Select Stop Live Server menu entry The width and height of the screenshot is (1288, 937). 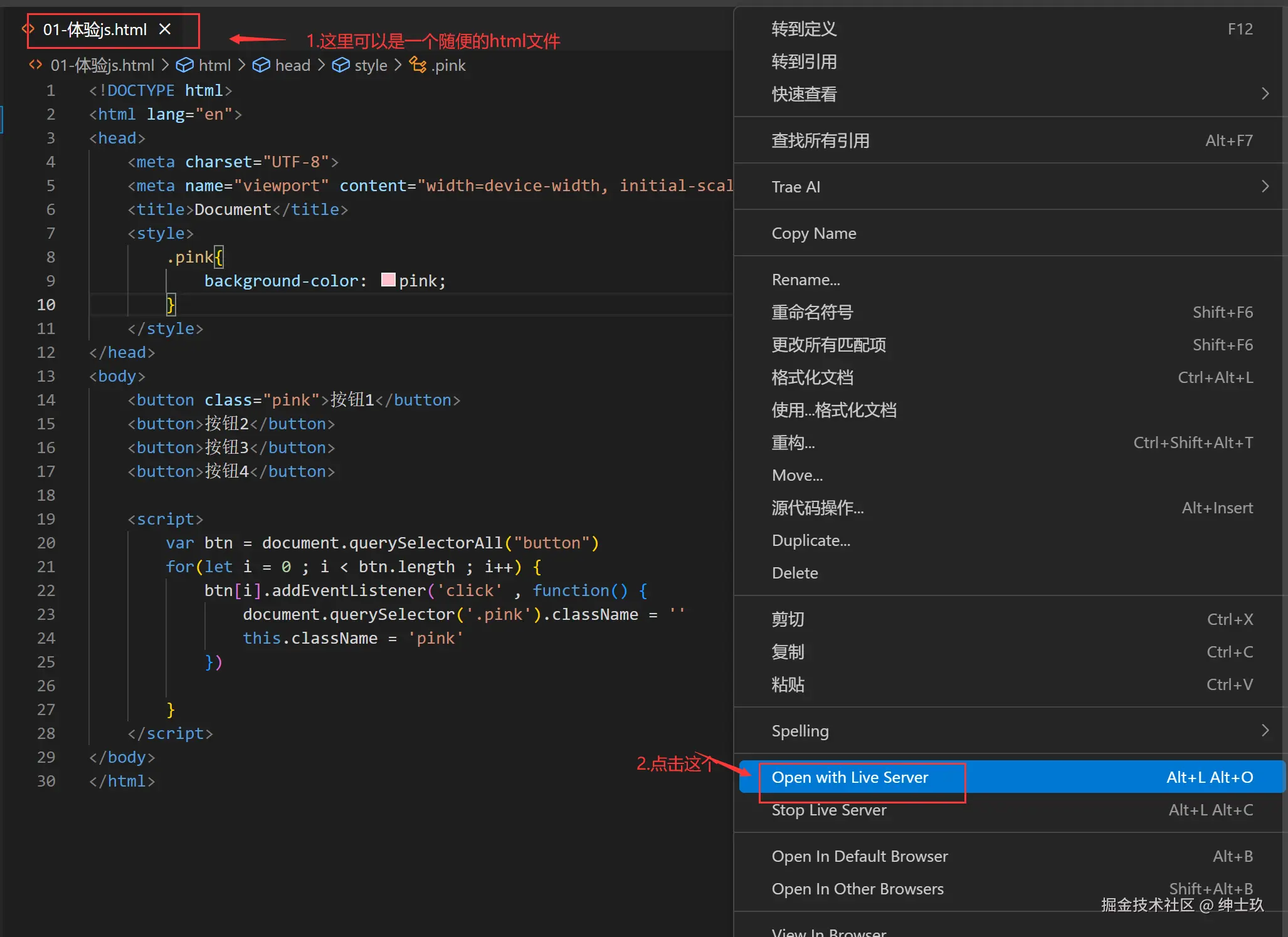1010,810
